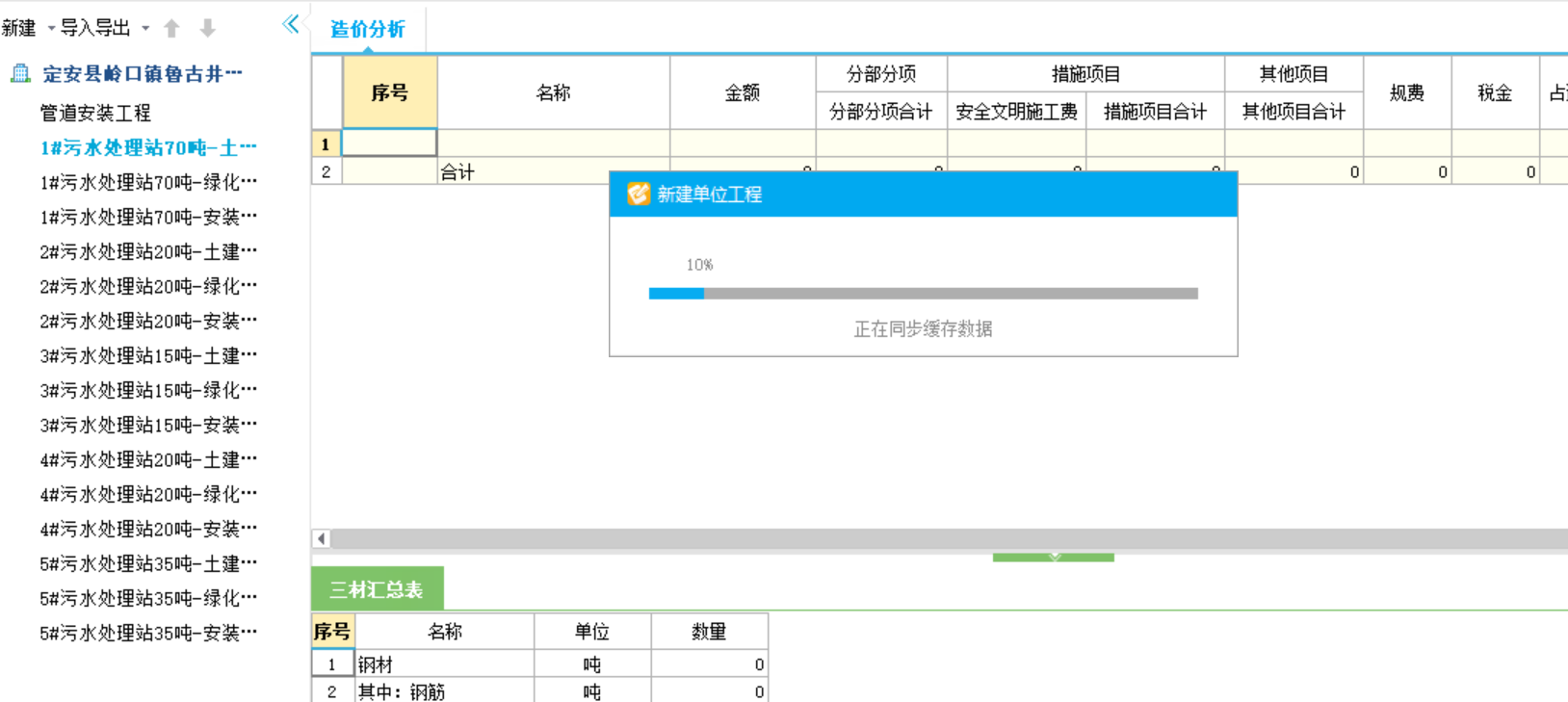The image size is (1568, 702).
Task: Click the building icon beside 定安县岭口镇鲁古井
Action: (20, 73)
